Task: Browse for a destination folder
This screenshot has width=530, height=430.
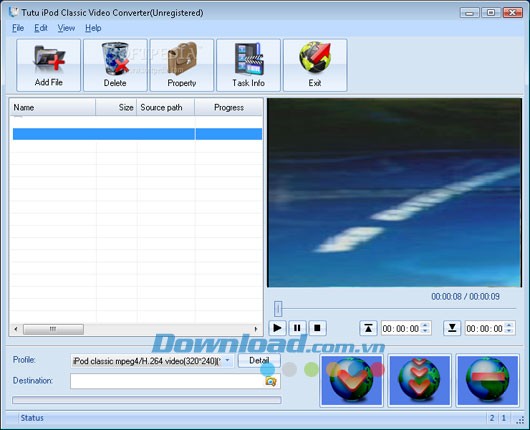Action: point(271,381)
